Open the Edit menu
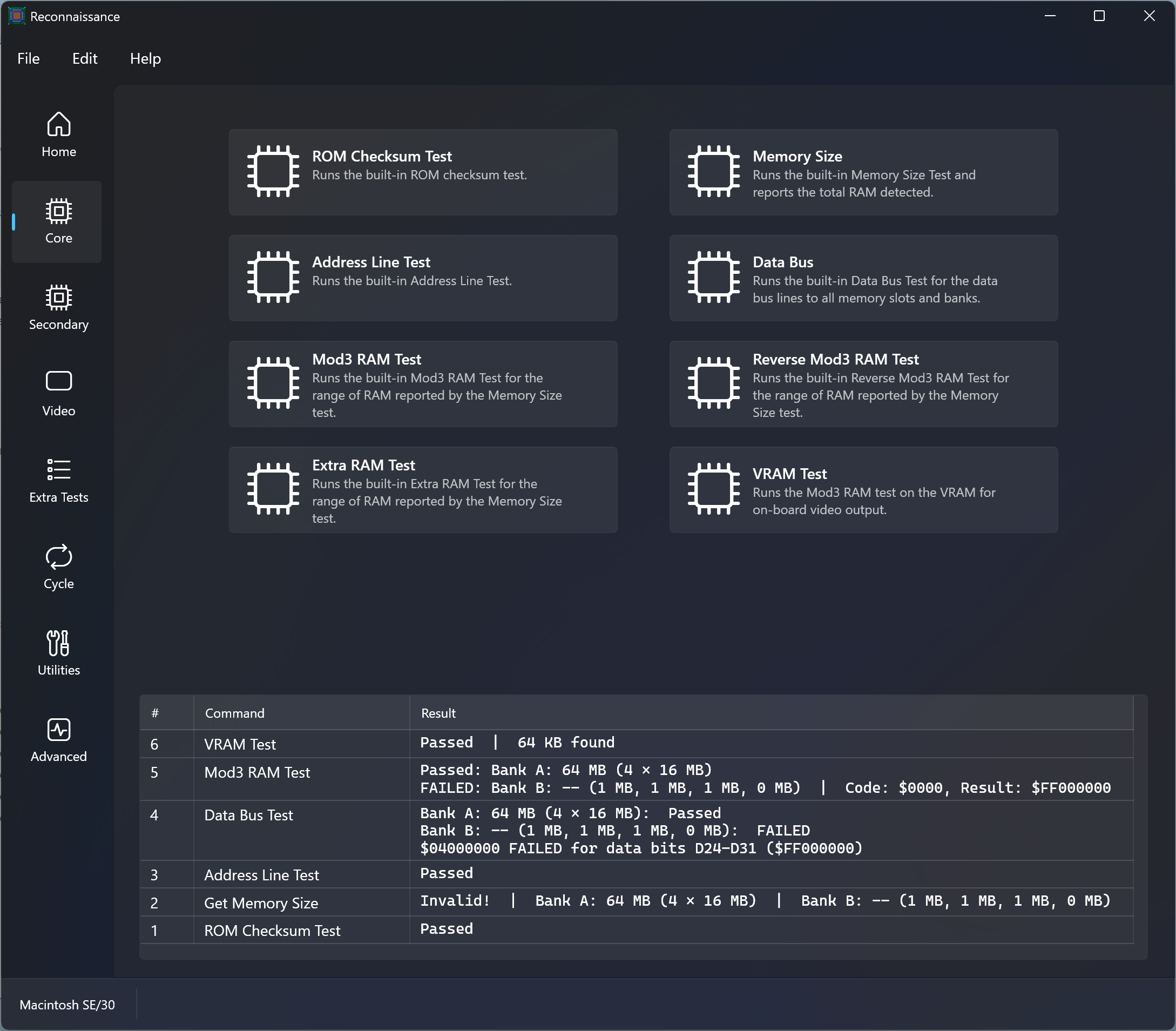Screen dimensions: 1176x1031 point(85,59)
